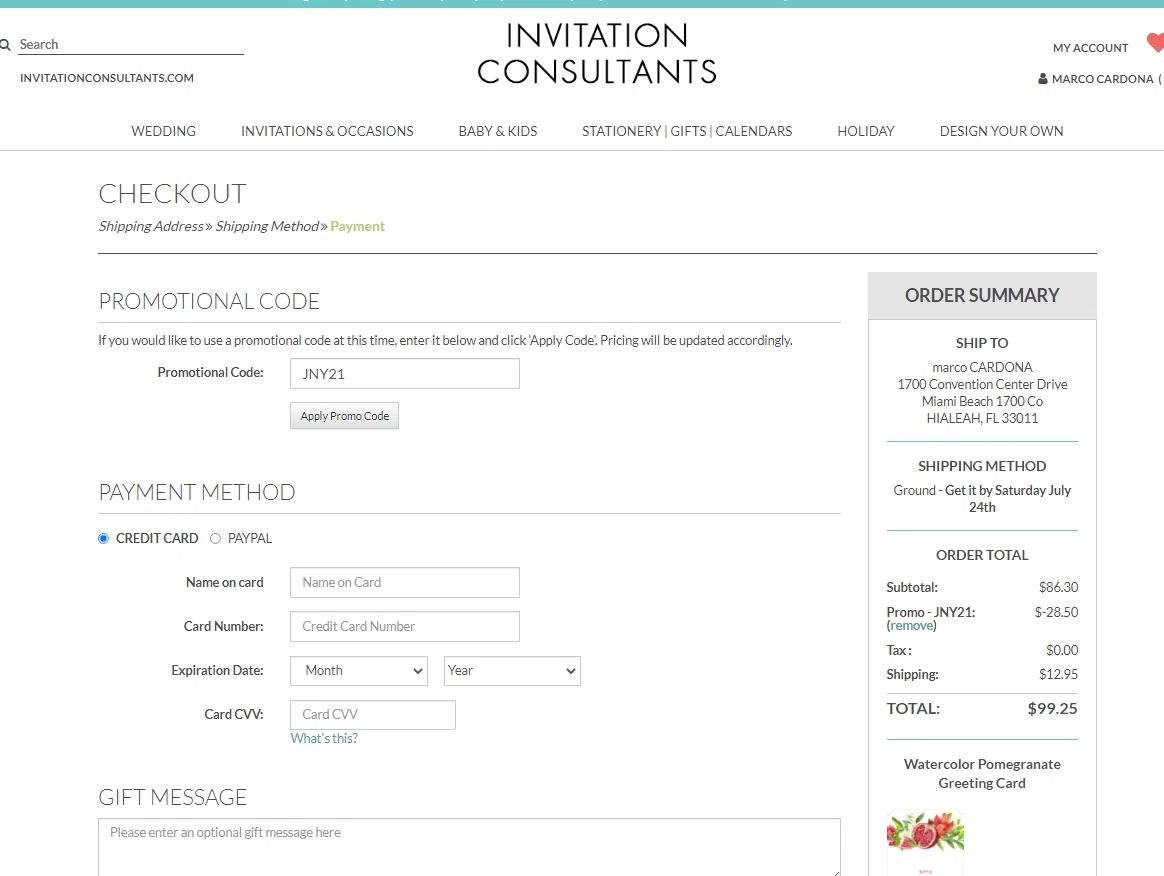Image resolution: width=1164 pixels, height=876 pixels.
Task: Click the Promotional Code input field
Action: pyautogui.click(x=405, y=374)
